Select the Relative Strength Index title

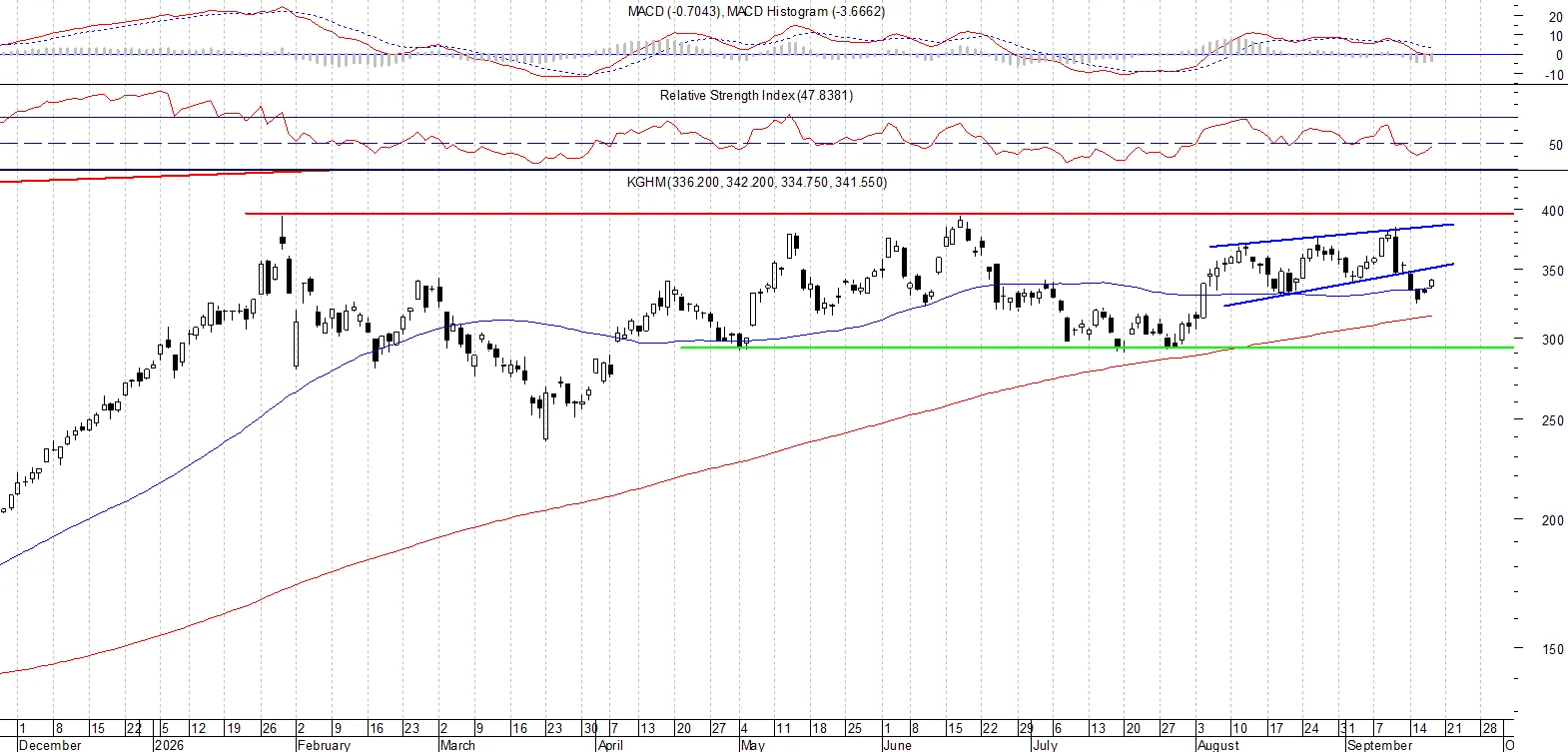point(756,95)
